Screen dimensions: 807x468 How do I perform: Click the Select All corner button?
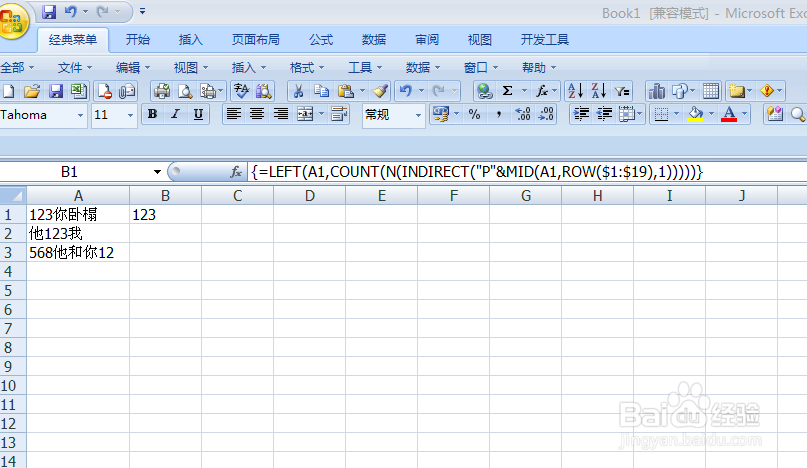point(13,196)
